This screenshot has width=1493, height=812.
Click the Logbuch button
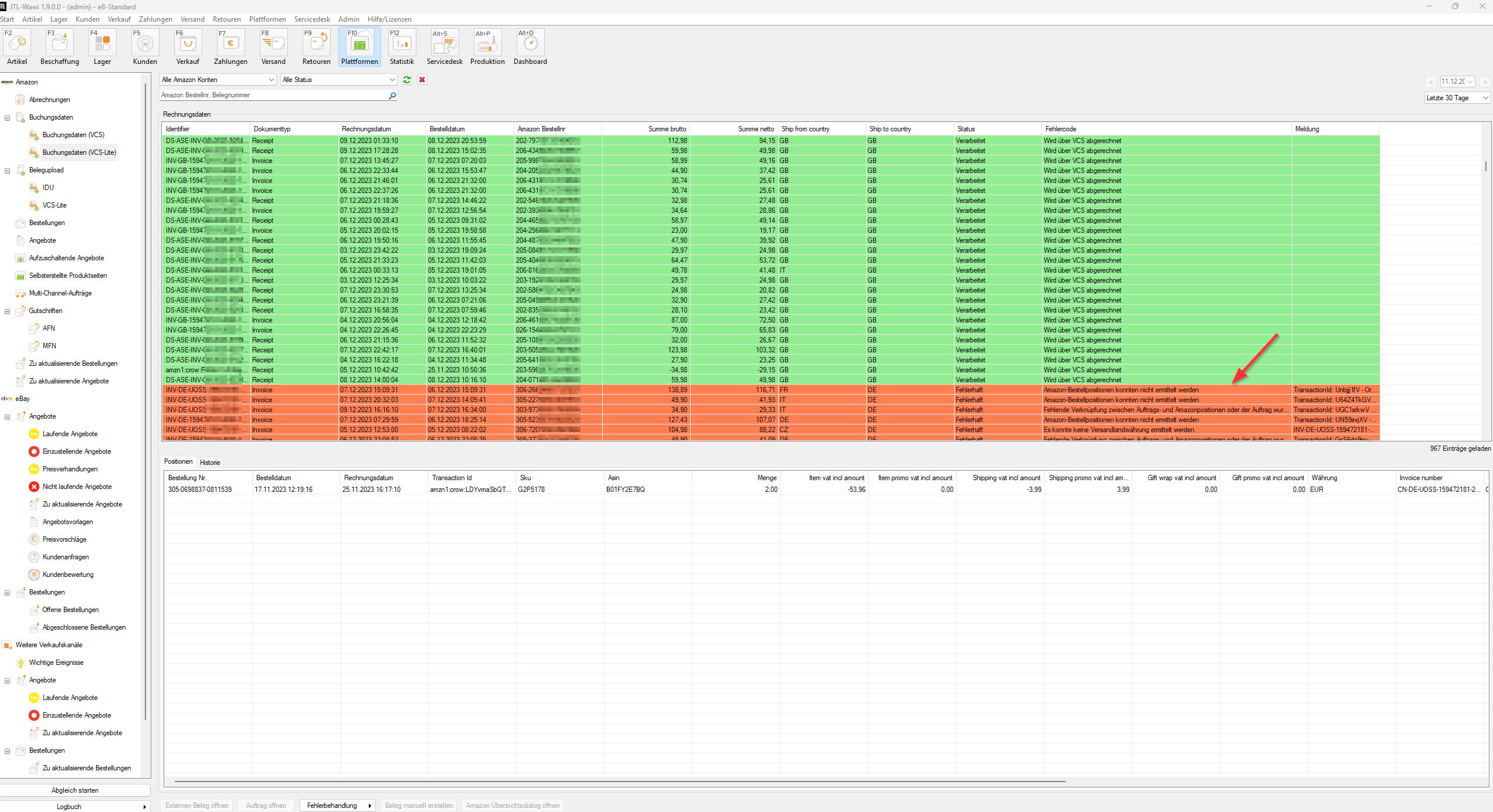[75, 807]
